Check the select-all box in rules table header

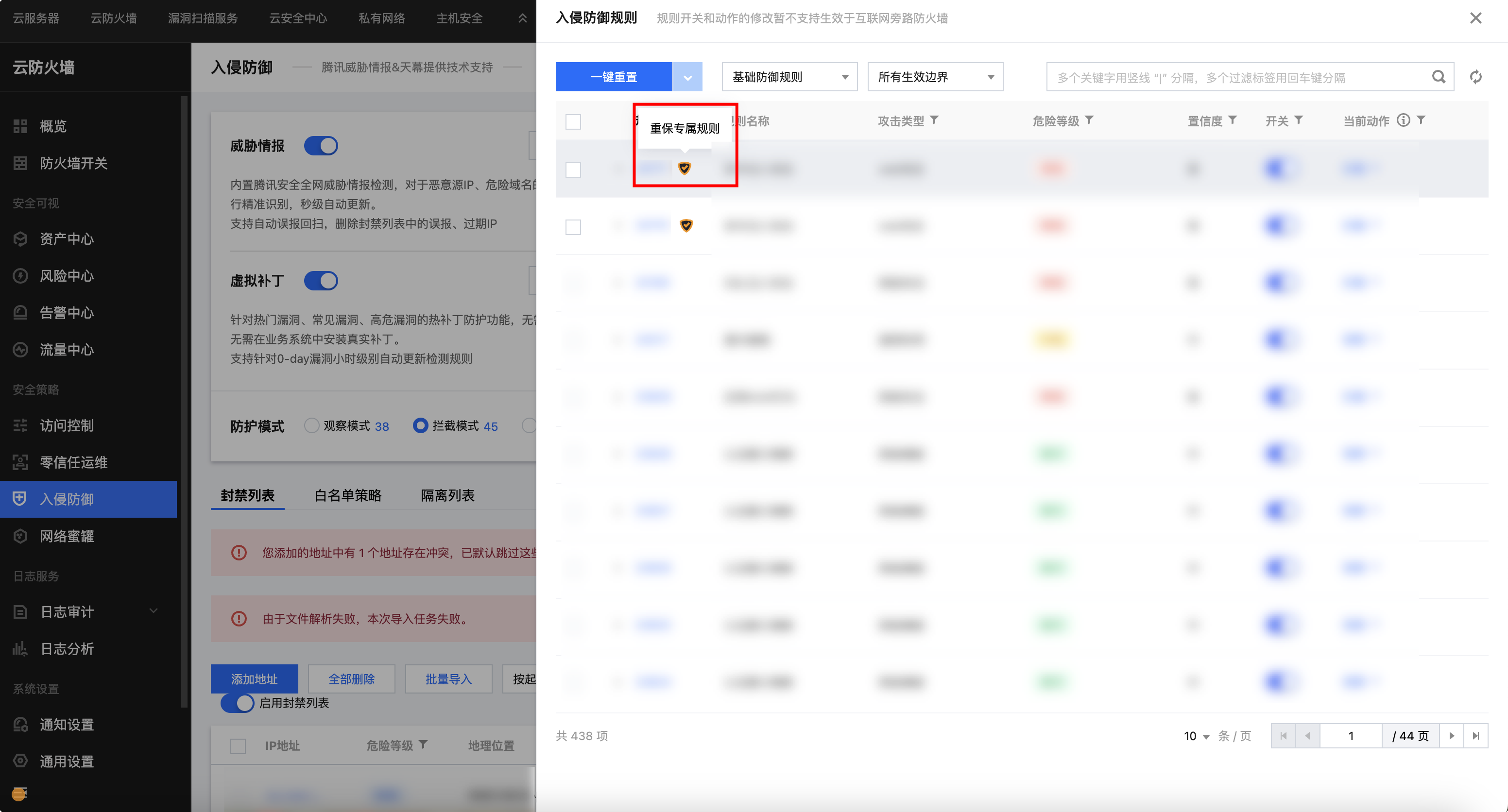pos(573,122)
